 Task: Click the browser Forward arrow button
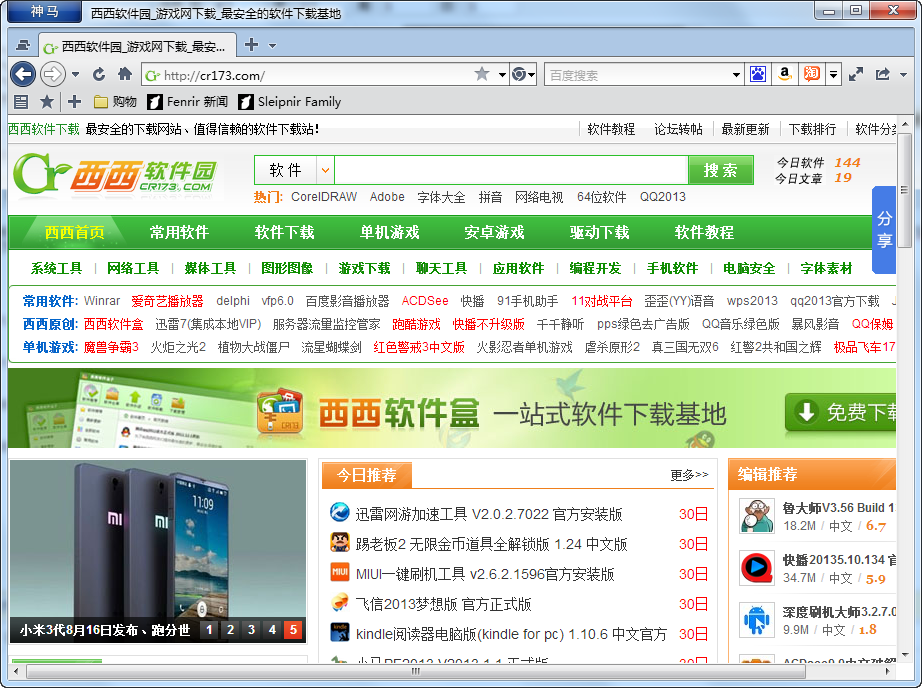coord(53,75)
